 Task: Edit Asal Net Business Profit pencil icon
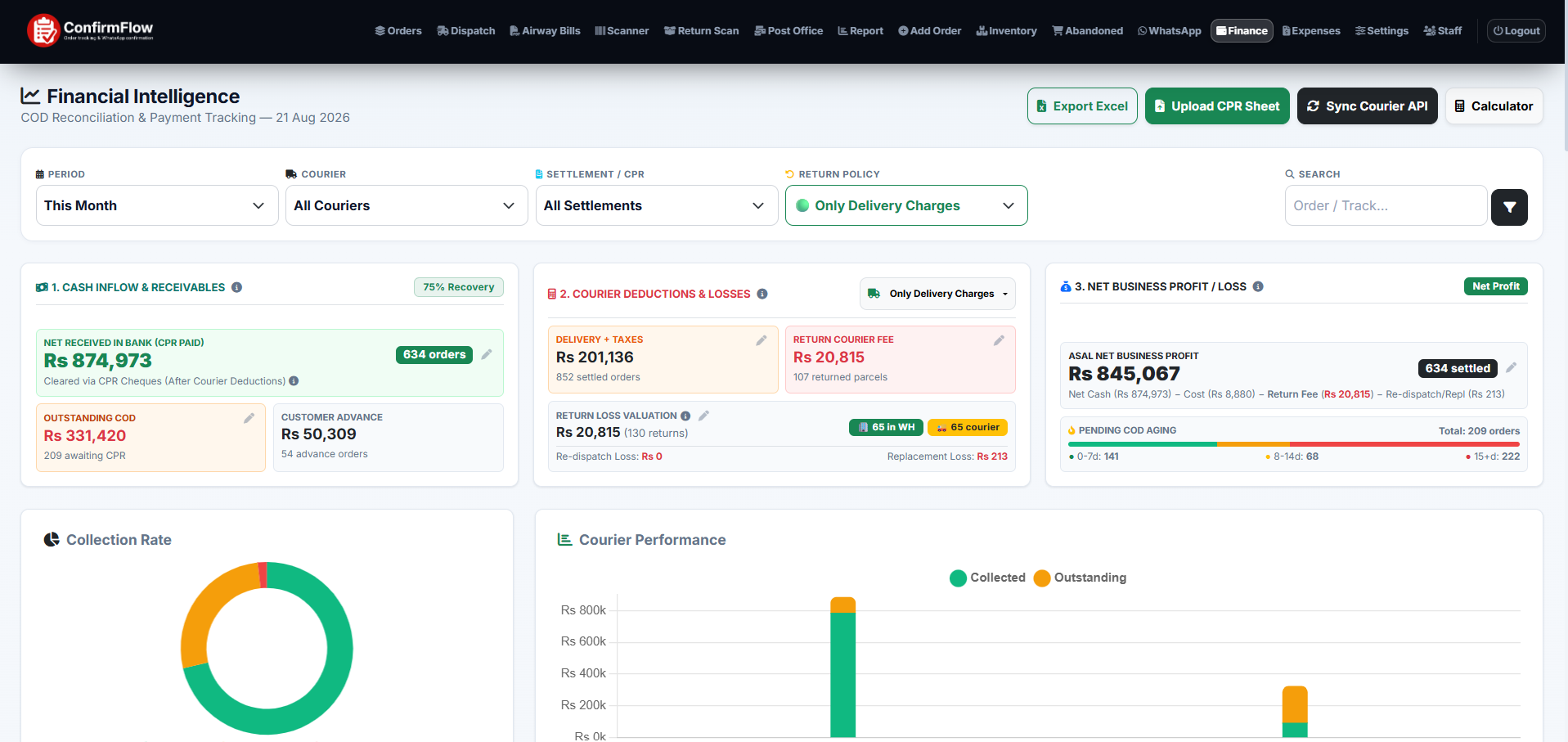pyautogui.click(x=1511, y=367)
